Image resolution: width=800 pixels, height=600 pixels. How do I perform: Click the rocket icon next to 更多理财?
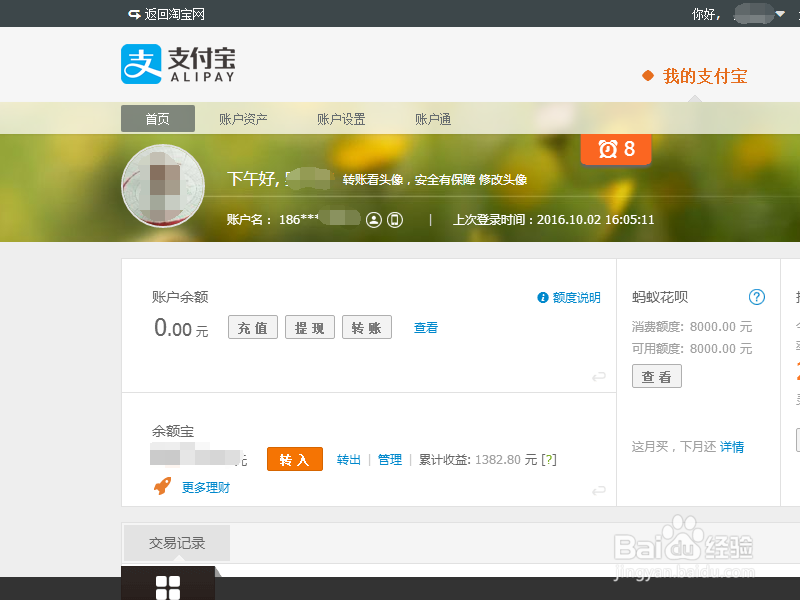(x=163, y=486)
